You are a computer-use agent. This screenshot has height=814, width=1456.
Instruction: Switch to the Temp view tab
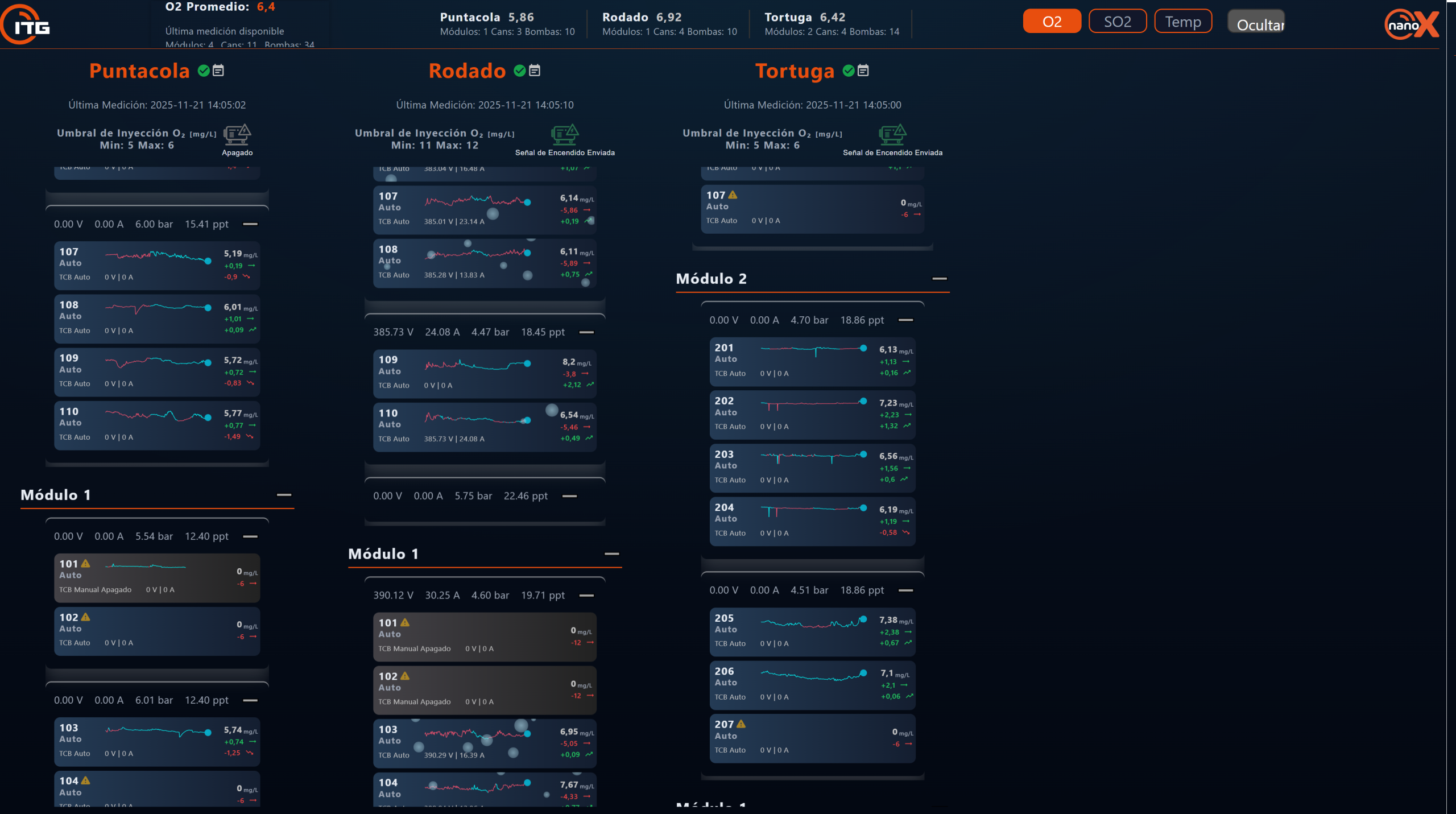[x=1182, y=22]
